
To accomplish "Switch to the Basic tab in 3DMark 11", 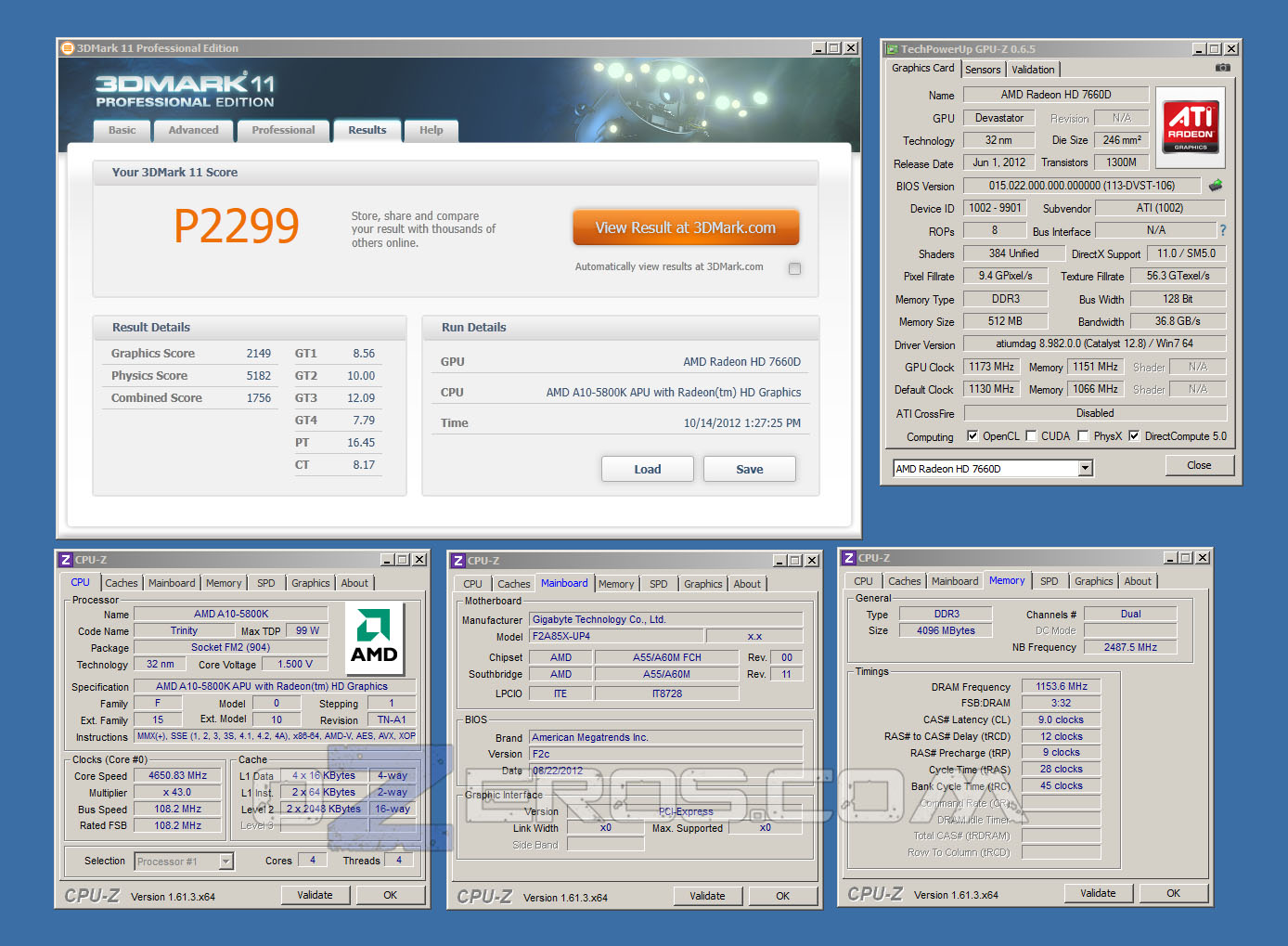I will tap(122, 130).
